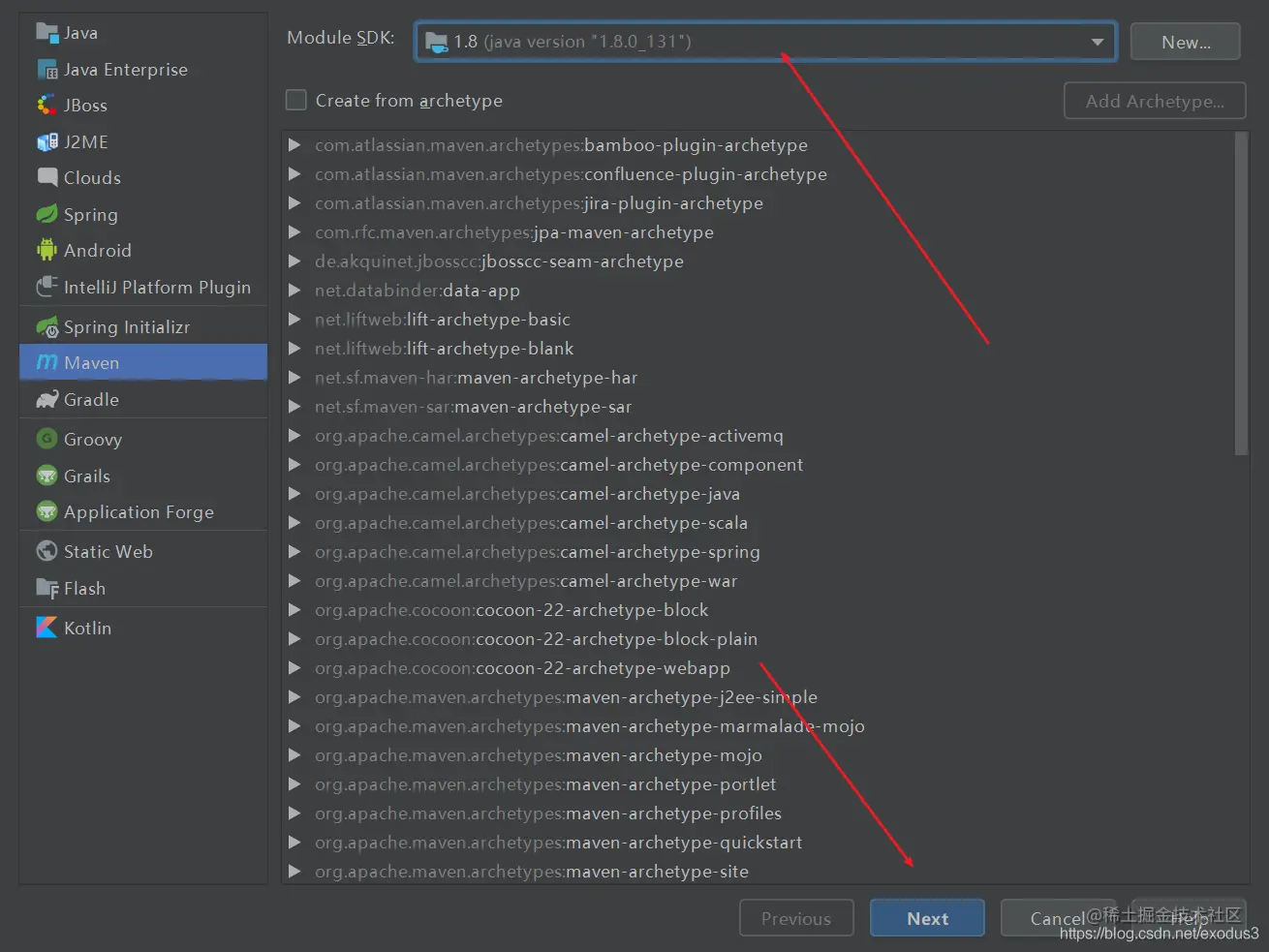Viewport: 1269px width, 952px height.
Task: Select Static Web project type
Action: coord(143,552)
